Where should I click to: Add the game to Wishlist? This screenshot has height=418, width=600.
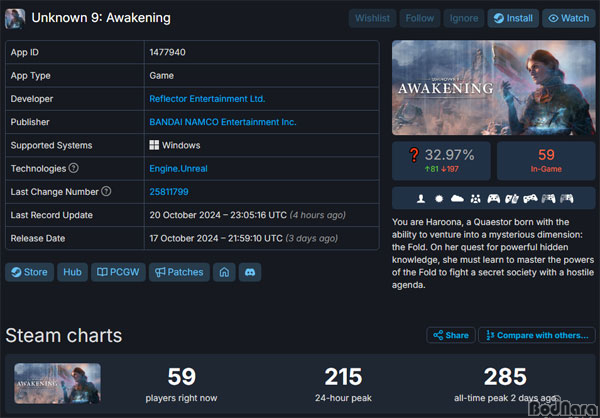tap(372, 18)
